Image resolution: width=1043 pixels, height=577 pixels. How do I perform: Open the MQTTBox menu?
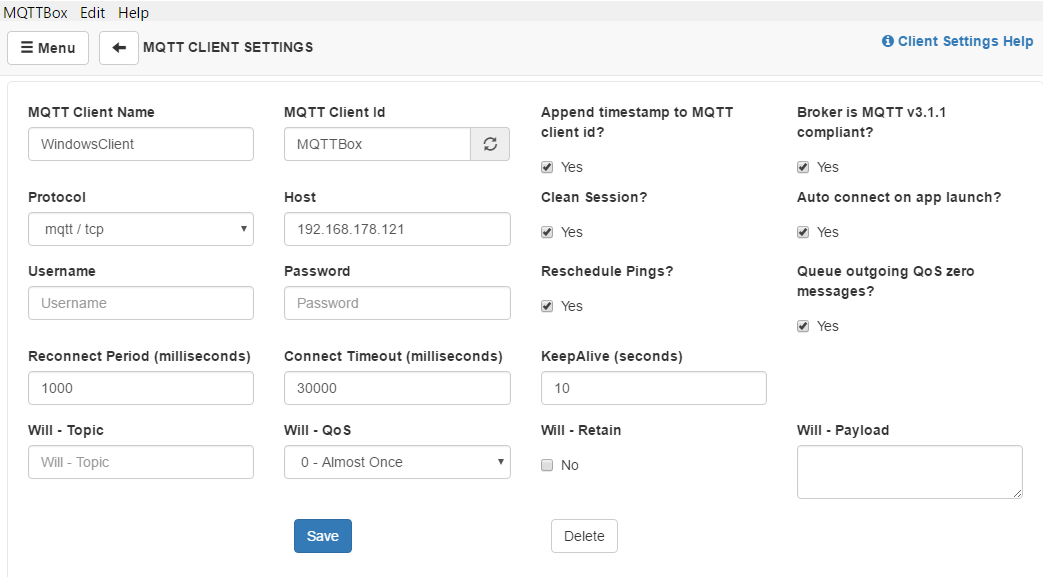(x=35, y=13)
